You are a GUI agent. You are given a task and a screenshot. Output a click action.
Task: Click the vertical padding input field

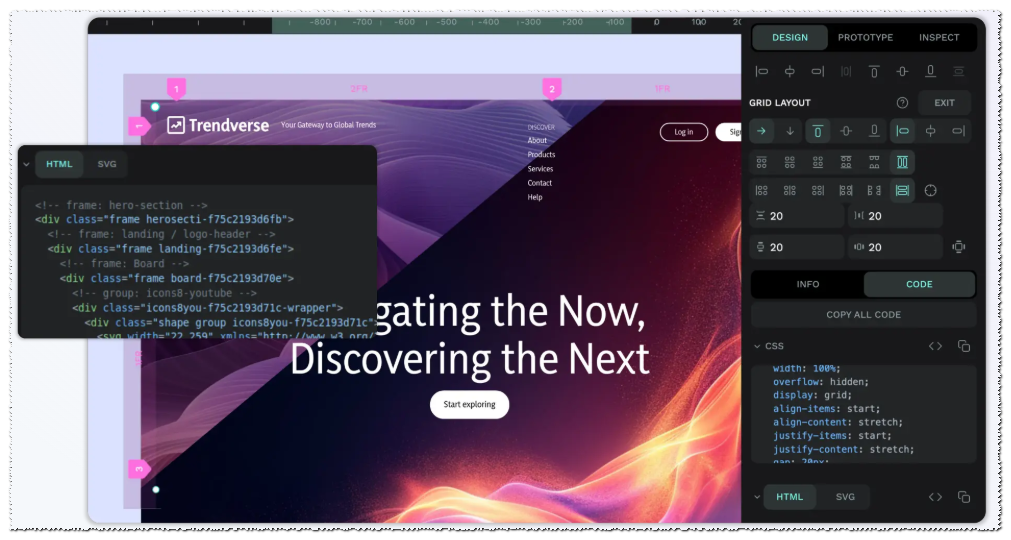coord(797,247)
